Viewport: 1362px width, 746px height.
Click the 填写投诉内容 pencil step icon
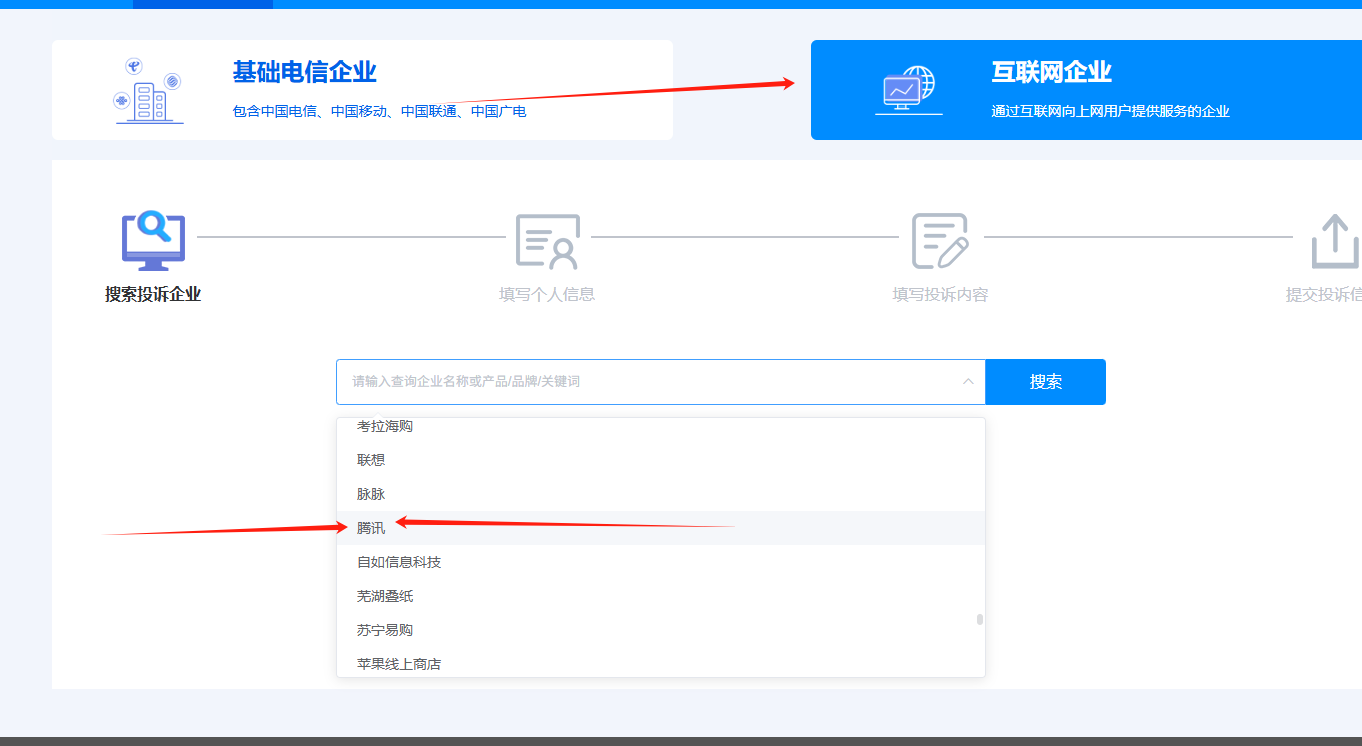(938, 240)
